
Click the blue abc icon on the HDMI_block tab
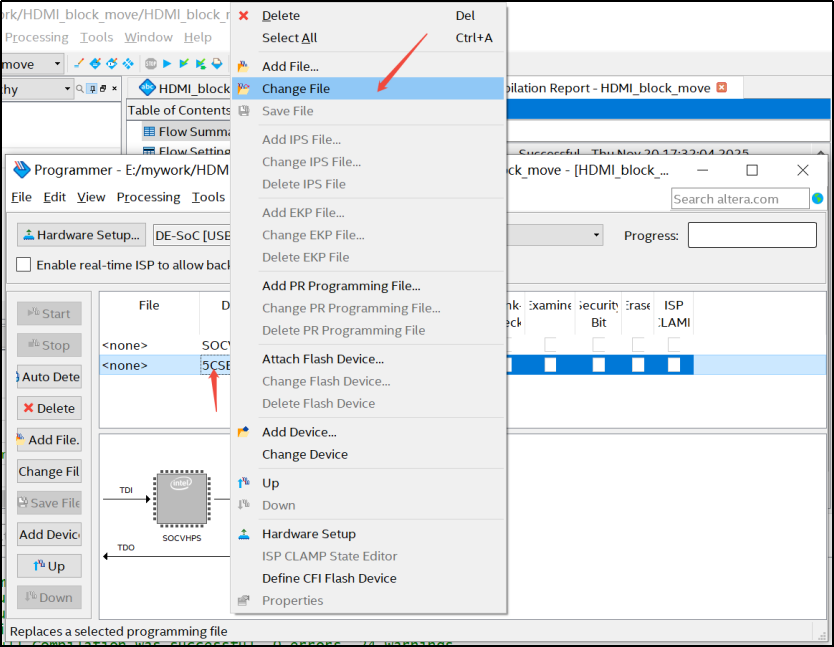(x=147, y=87)
